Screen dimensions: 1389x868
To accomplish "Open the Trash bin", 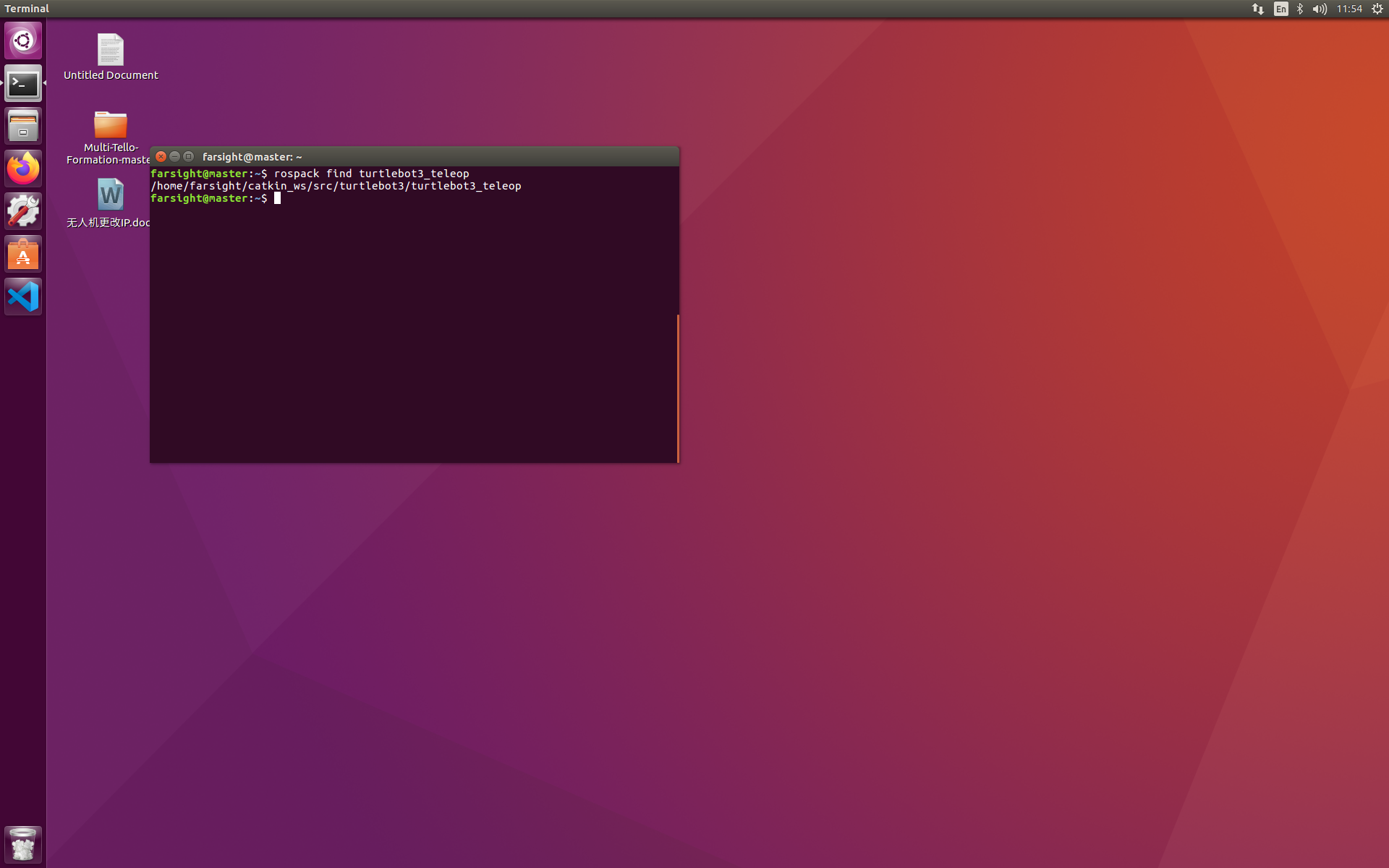I will (23, 843).
